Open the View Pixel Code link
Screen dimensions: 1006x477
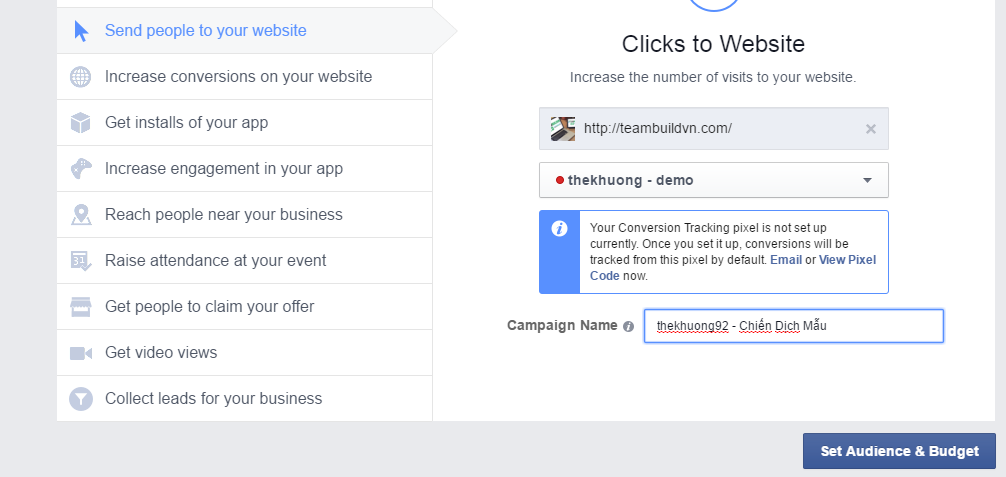tap(846, 260)
